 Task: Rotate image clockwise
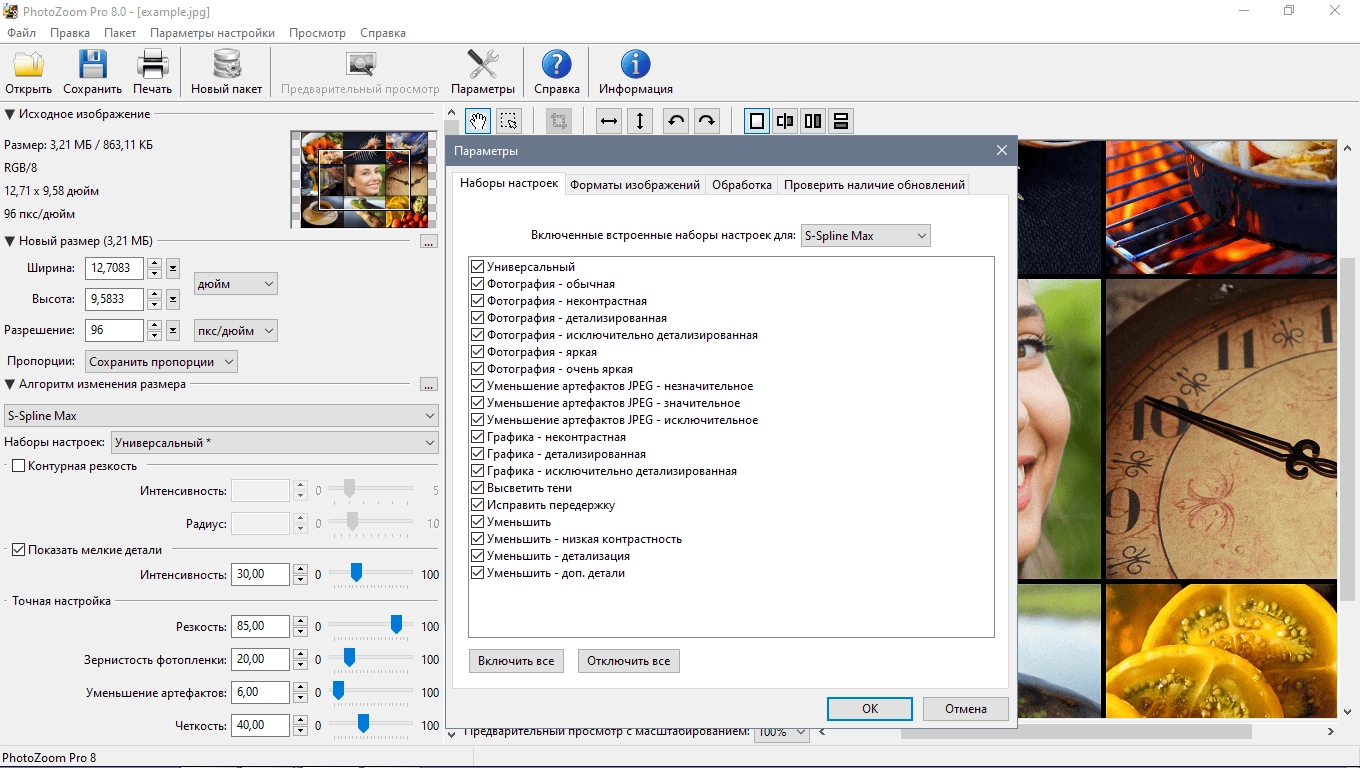[707, 121]
